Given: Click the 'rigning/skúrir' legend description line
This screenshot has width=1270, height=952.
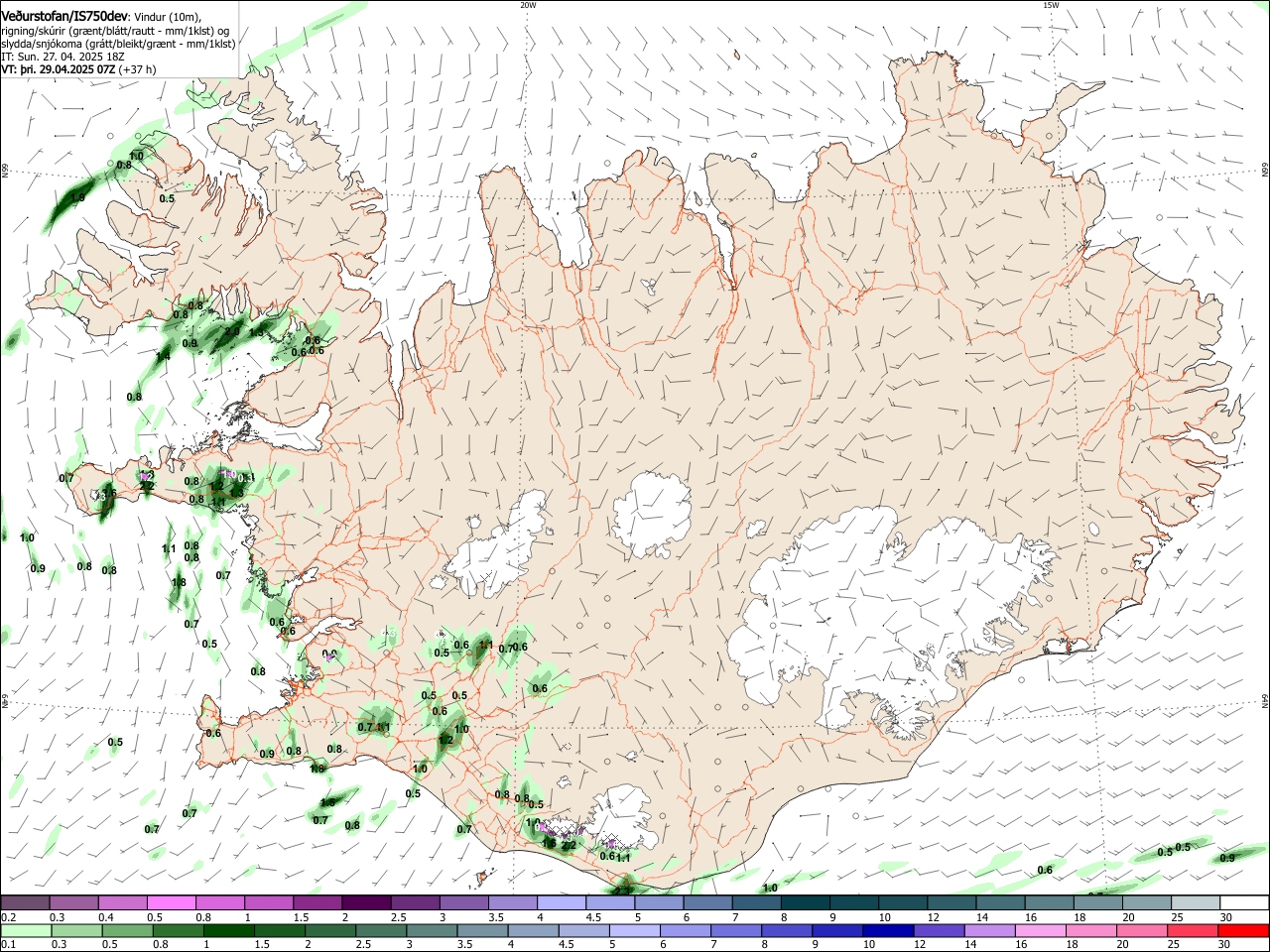Looking at the screenshot, I should [115, 31].
